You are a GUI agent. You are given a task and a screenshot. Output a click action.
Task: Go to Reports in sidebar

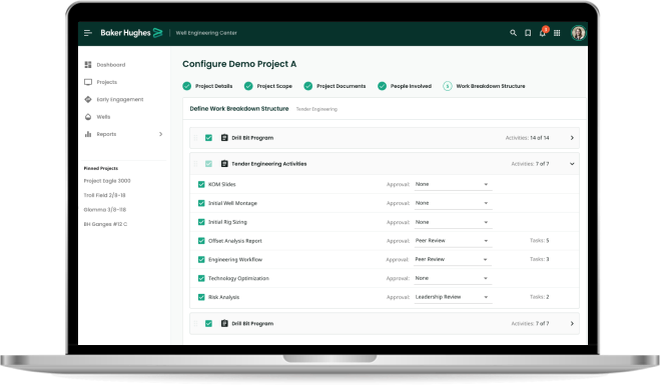[106, 134]
